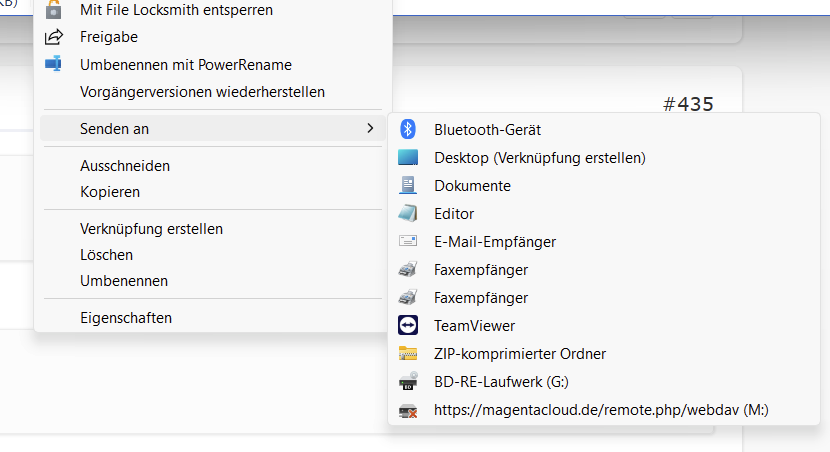Select Kopieren in the context menu

pyautogui.click(x=110, y=191)
